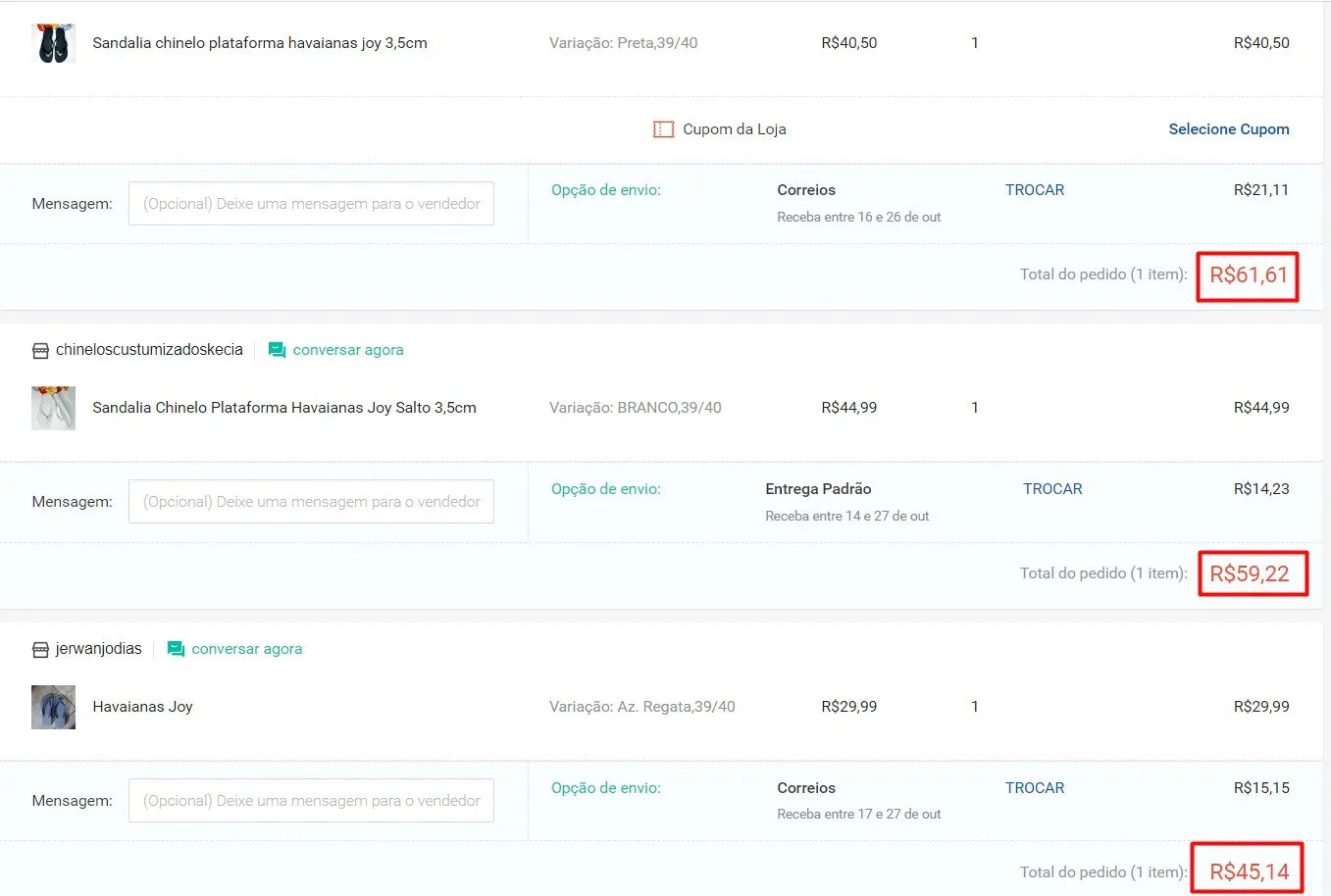1331x896 pixels.
Task: Click 'Receba entre 17 e 27 de out' text
Action: (x=859, y=815)
